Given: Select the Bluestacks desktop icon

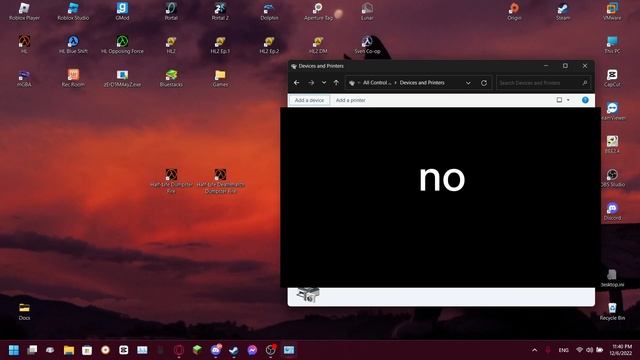Looking at the screenshot, I should (171, 78).
